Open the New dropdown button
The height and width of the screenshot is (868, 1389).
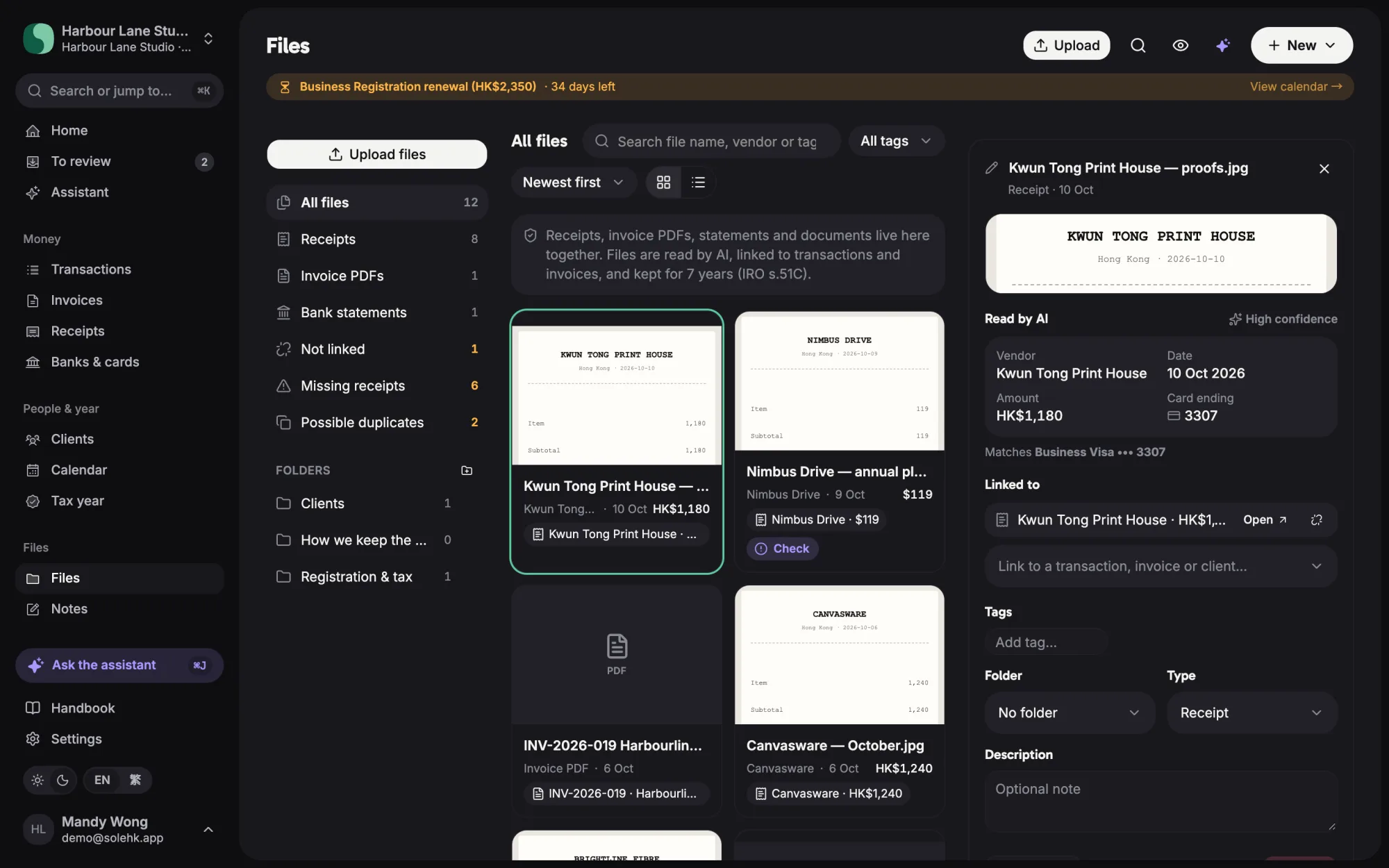pyautogui.click(x=1301, y=45)
